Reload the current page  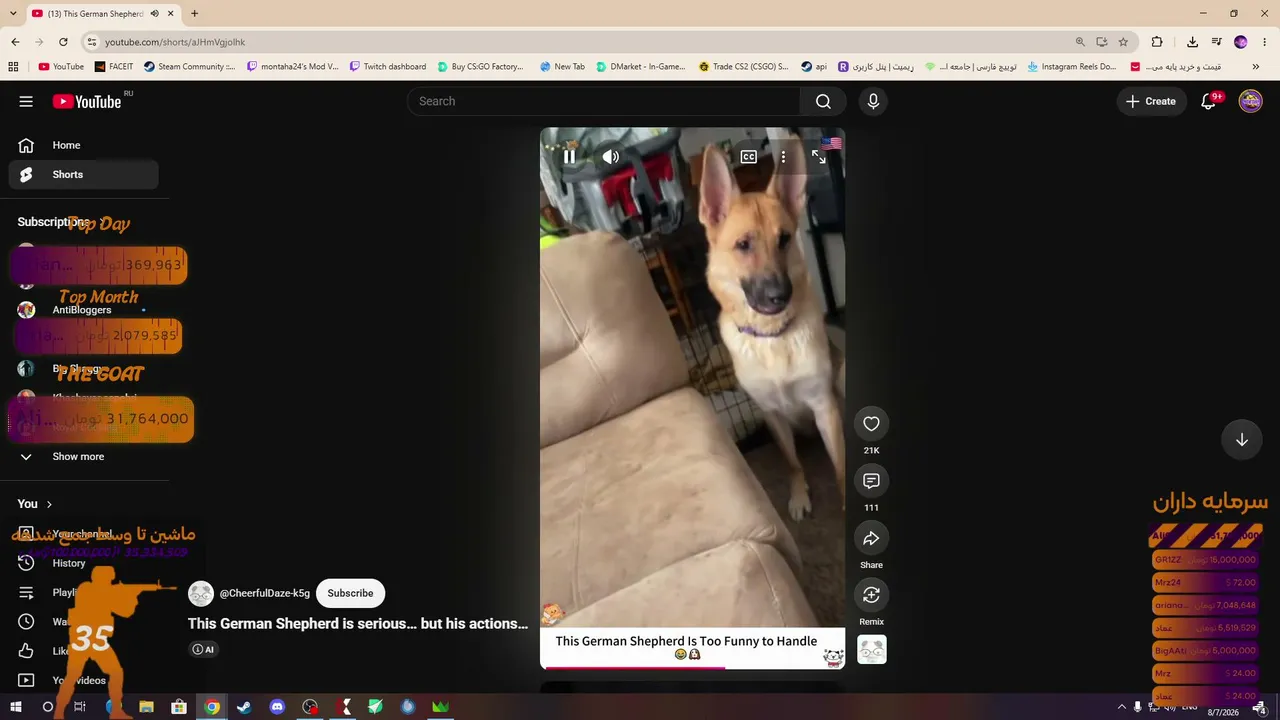[63, 42]
